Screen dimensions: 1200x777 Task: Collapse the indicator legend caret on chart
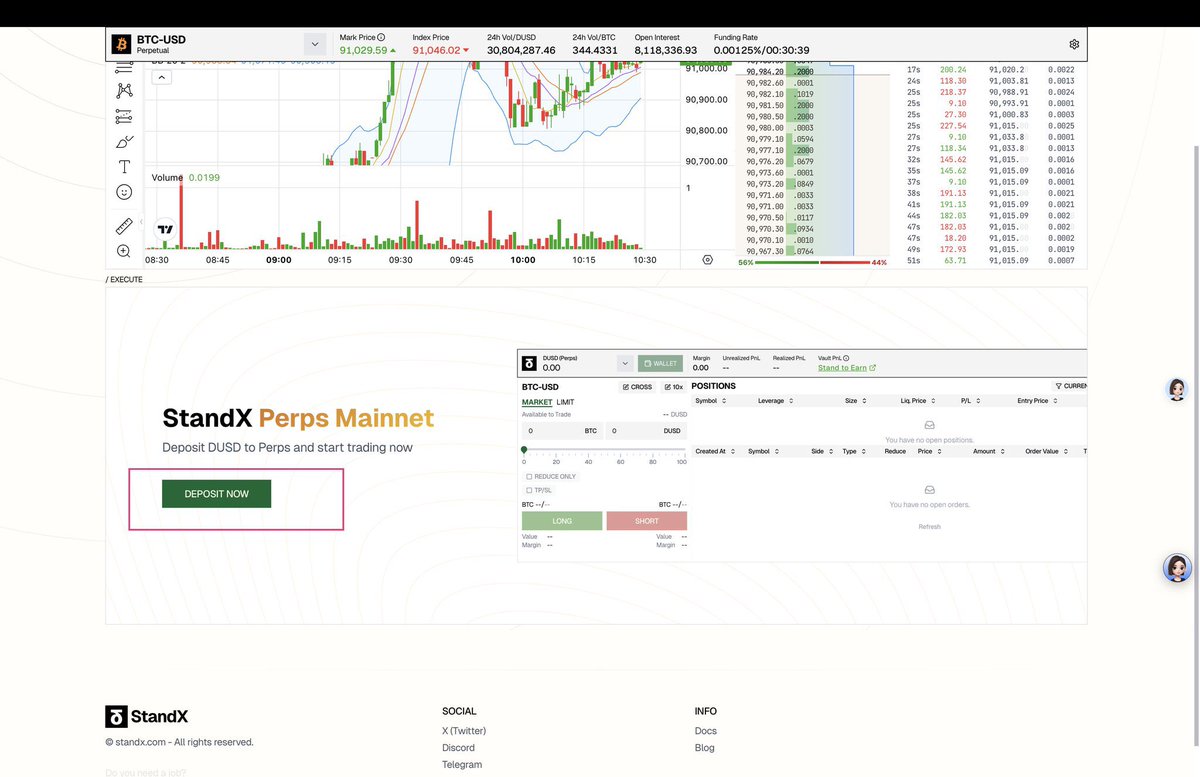click(161, 78)
